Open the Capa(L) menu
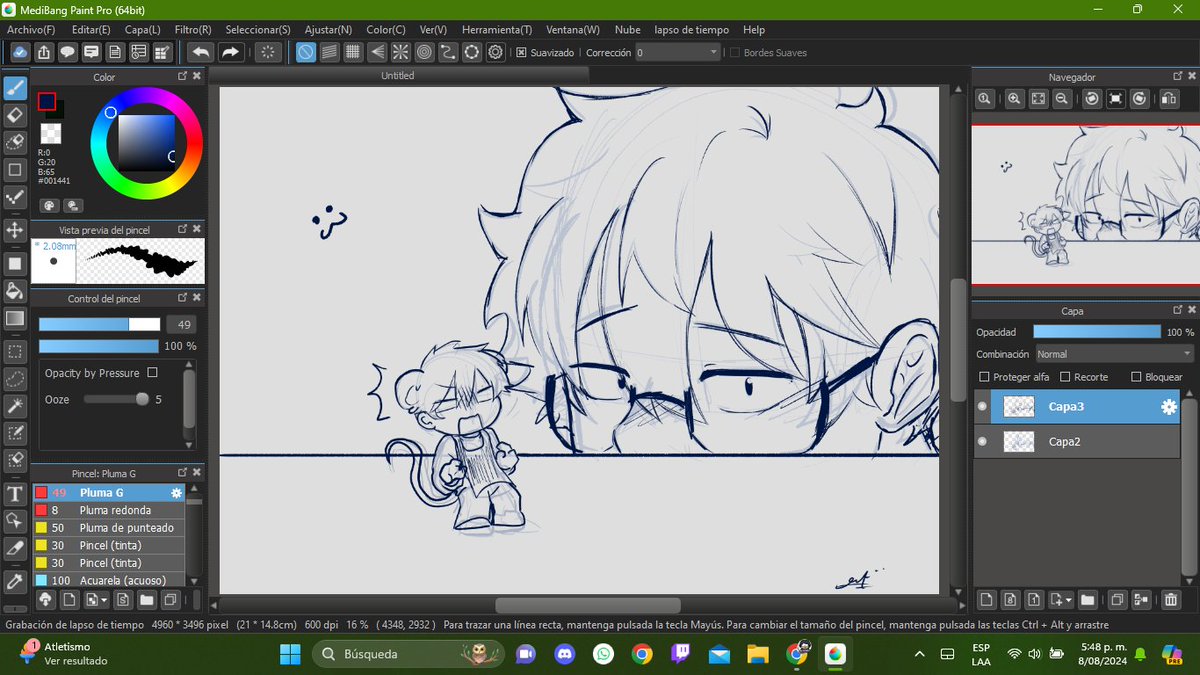The image size is (1200, 675). pos(142,30)
